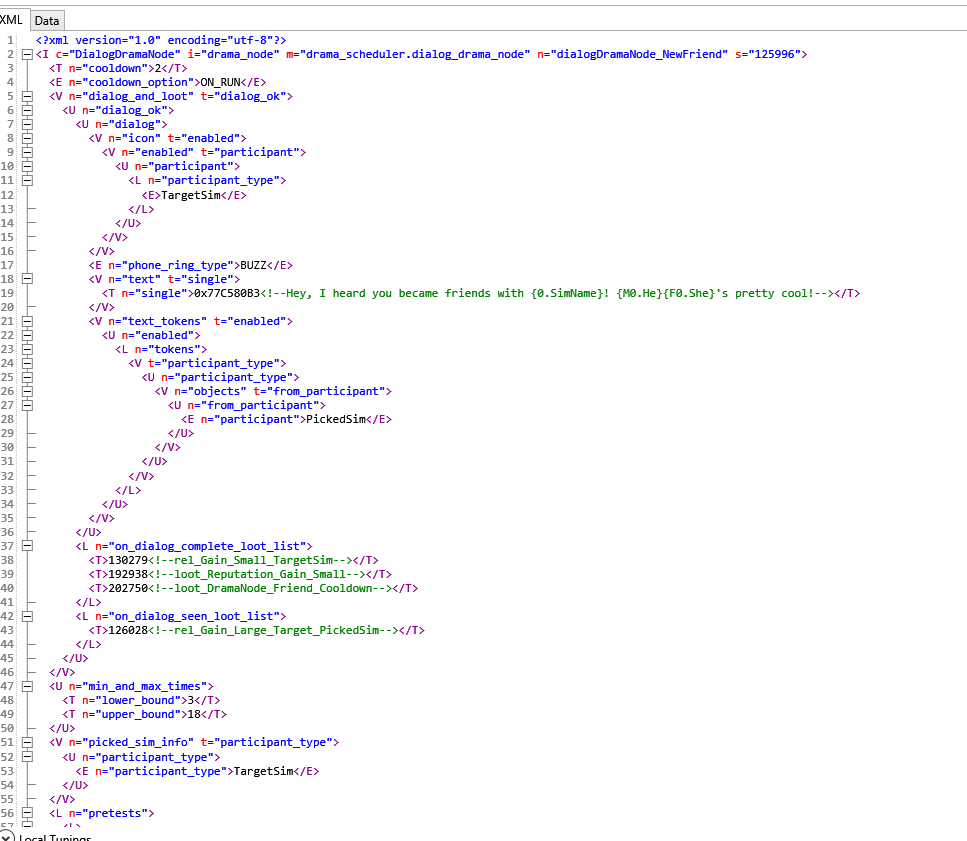Click string key 0x77C580B3
The width and height of the screenshot is (967, 841).
coord(227,293)
